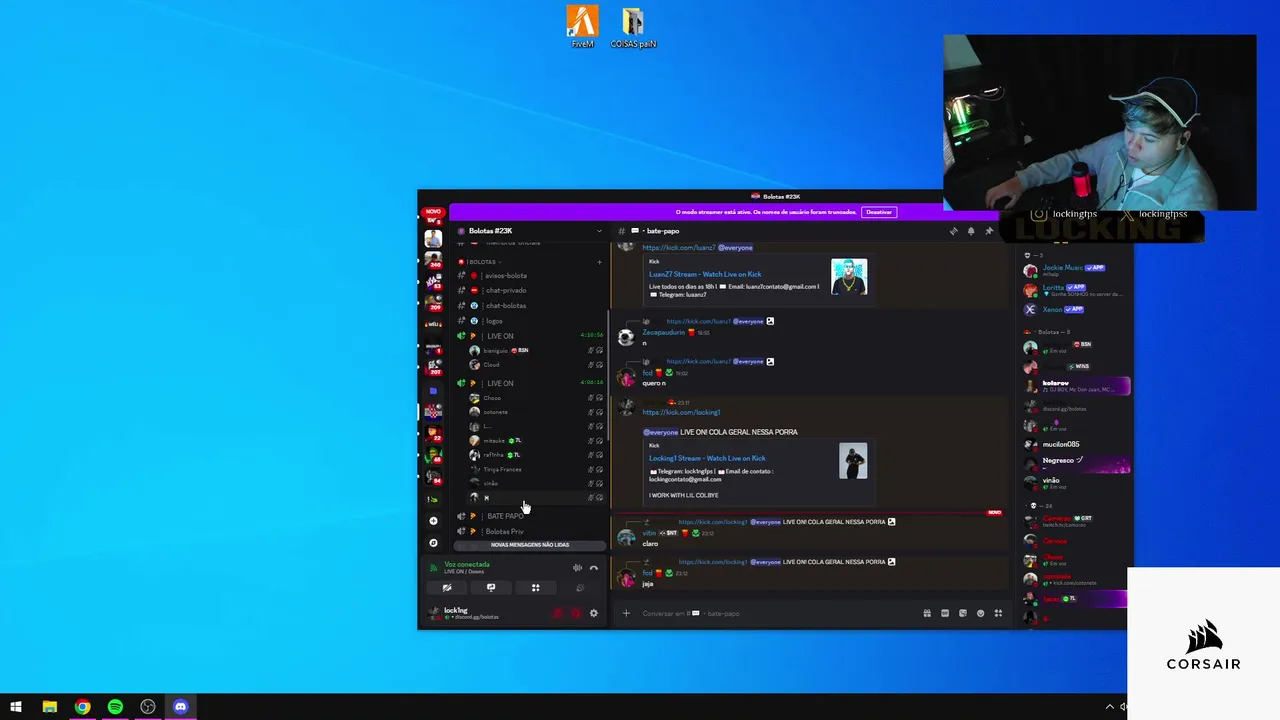The image size is (1280, 720).
Task: Click Desativar in streamer mode banner
Action: [879, 212]
